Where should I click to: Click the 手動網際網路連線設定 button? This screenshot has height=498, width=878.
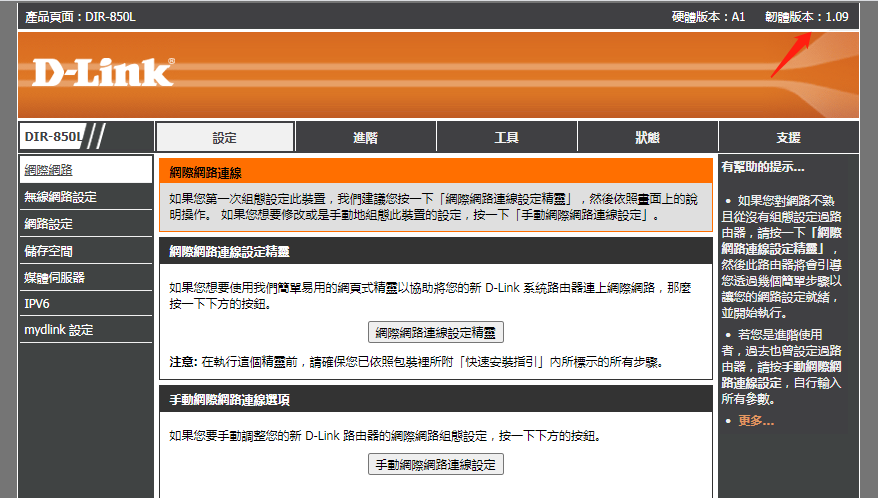436,464
